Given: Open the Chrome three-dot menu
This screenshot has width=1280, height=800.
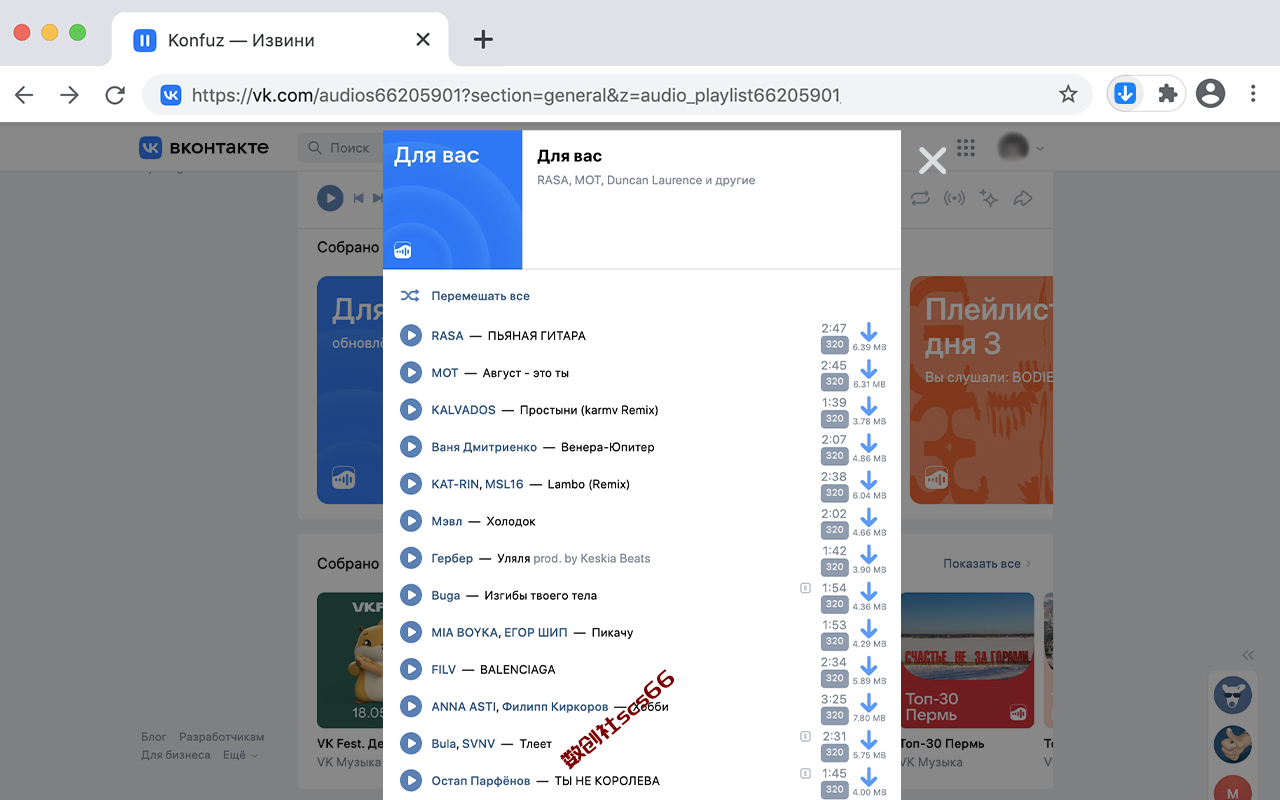Looking at the screenshot, I should pos(1253,94).
